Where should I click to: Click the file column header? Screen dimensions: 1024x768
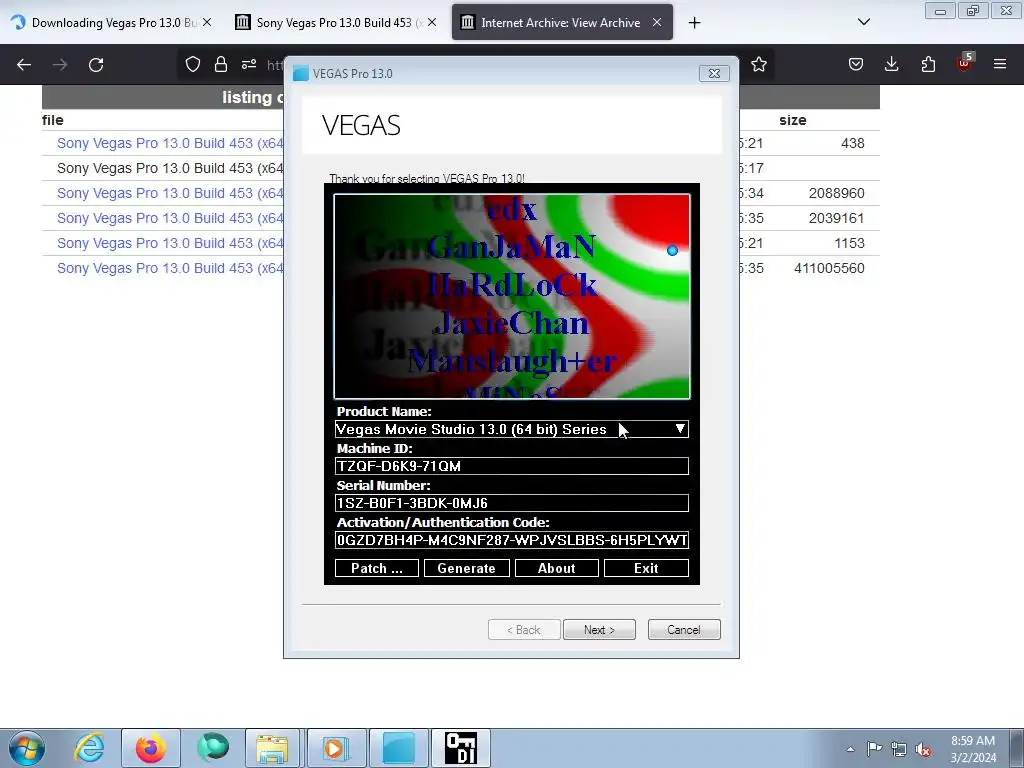click(x=52, y=120)
